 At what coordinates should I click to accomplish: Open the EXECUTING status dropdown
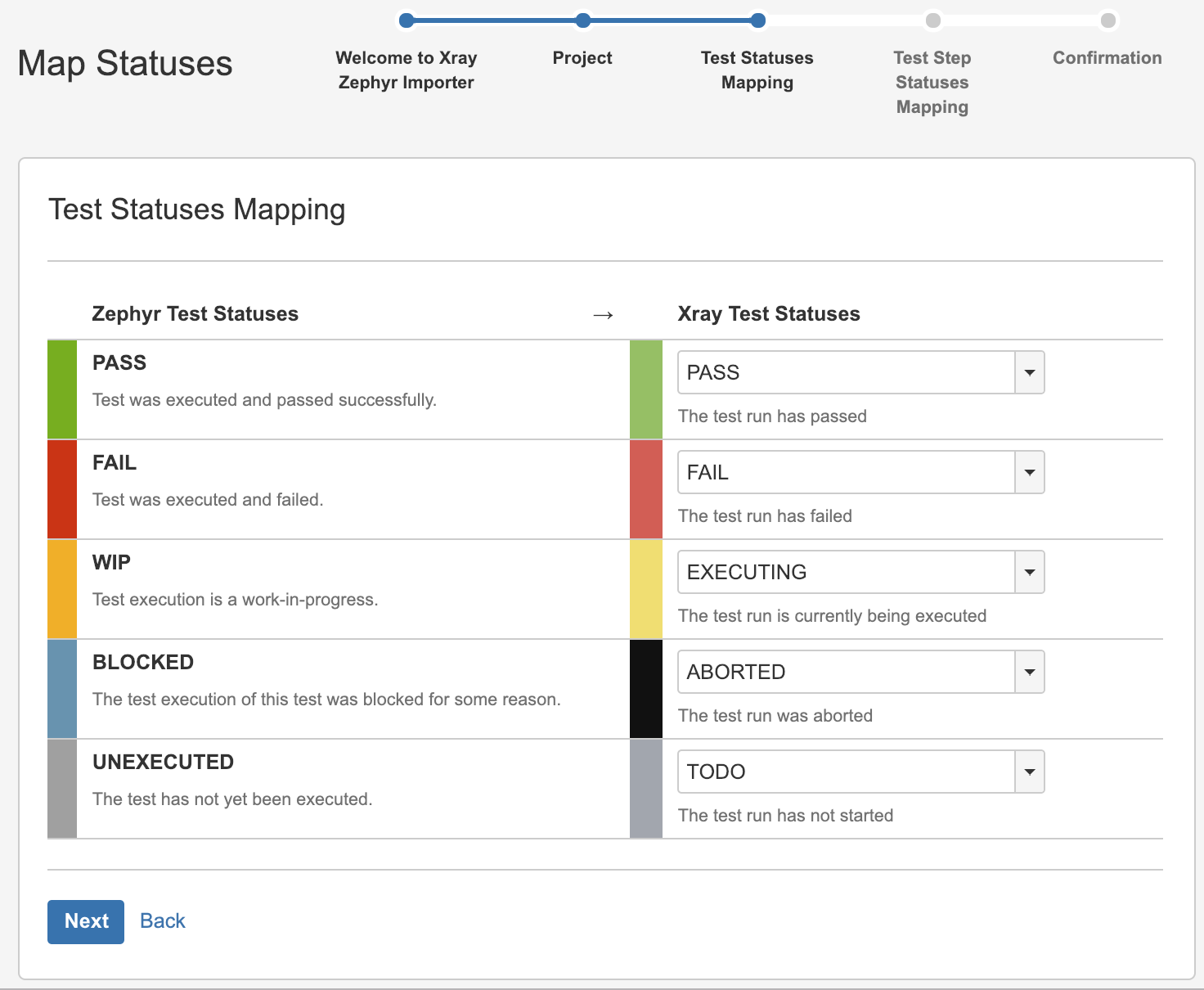click(860, 572)
